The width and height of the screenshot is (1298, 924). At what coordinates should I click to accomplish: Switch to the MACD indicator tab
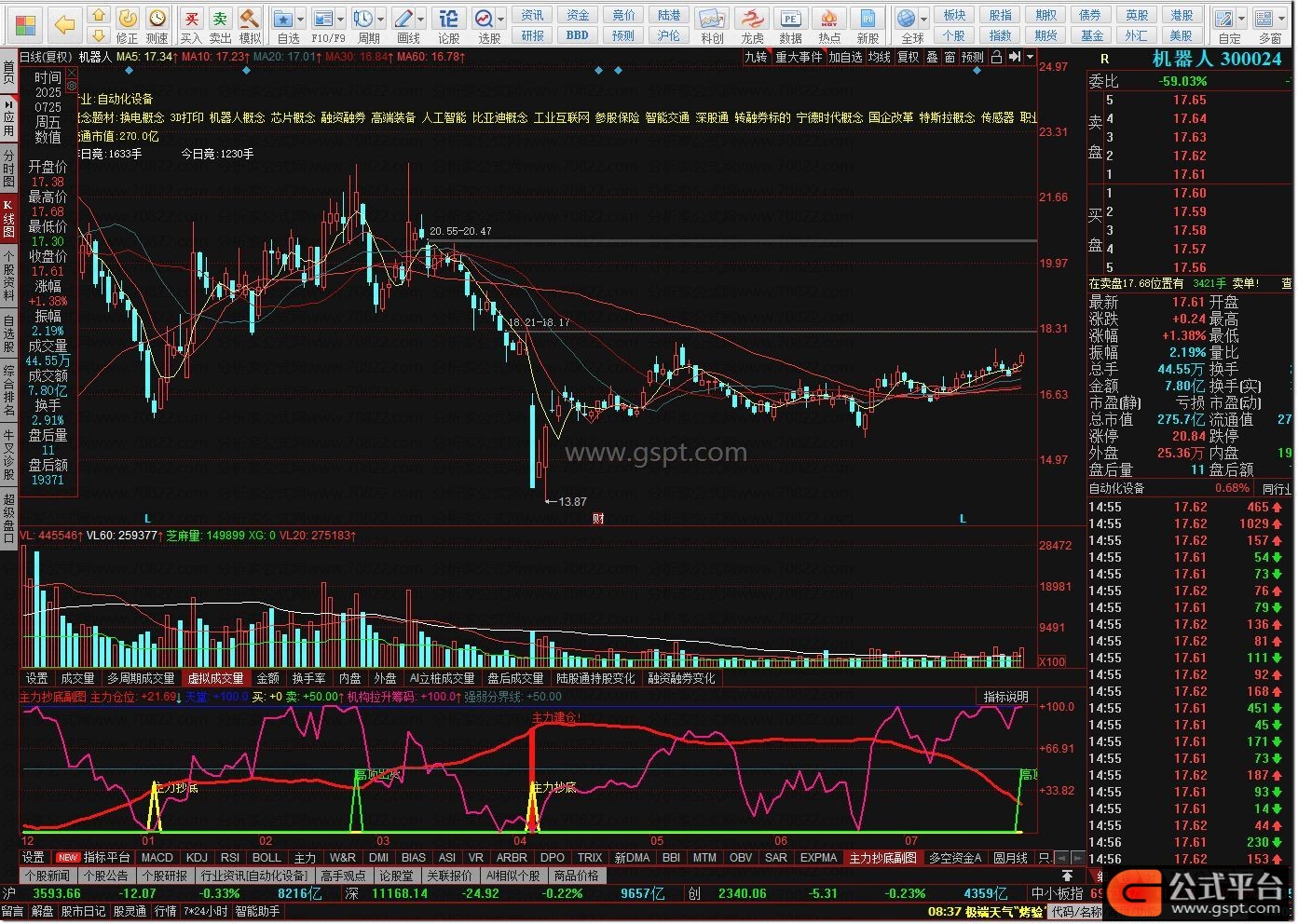tap(157, 858)
